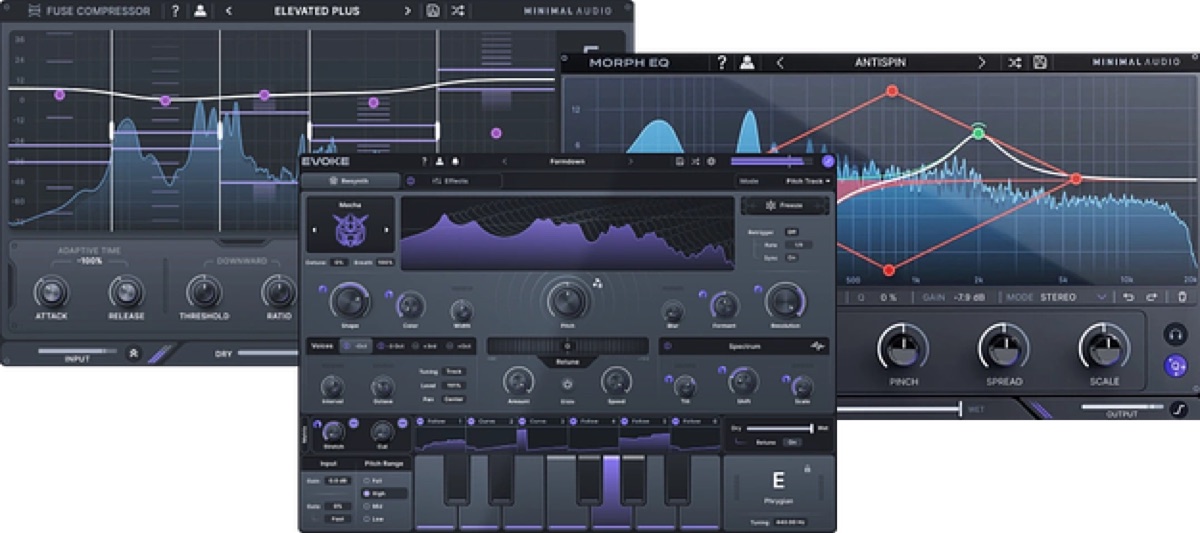Select next Evoke voice model arrow
Screen dimensions: 1200x533
[x=387, y=230]
